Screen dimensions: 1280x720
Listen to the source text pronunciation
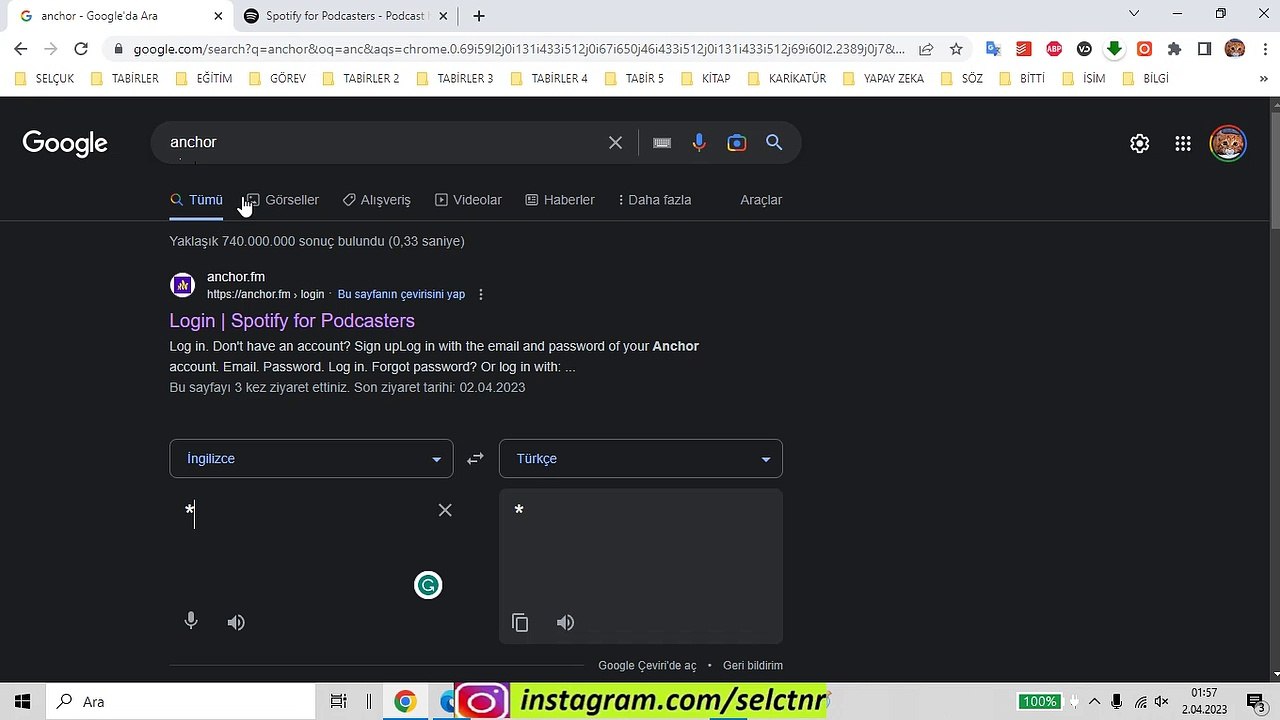(x=236, y=623)
